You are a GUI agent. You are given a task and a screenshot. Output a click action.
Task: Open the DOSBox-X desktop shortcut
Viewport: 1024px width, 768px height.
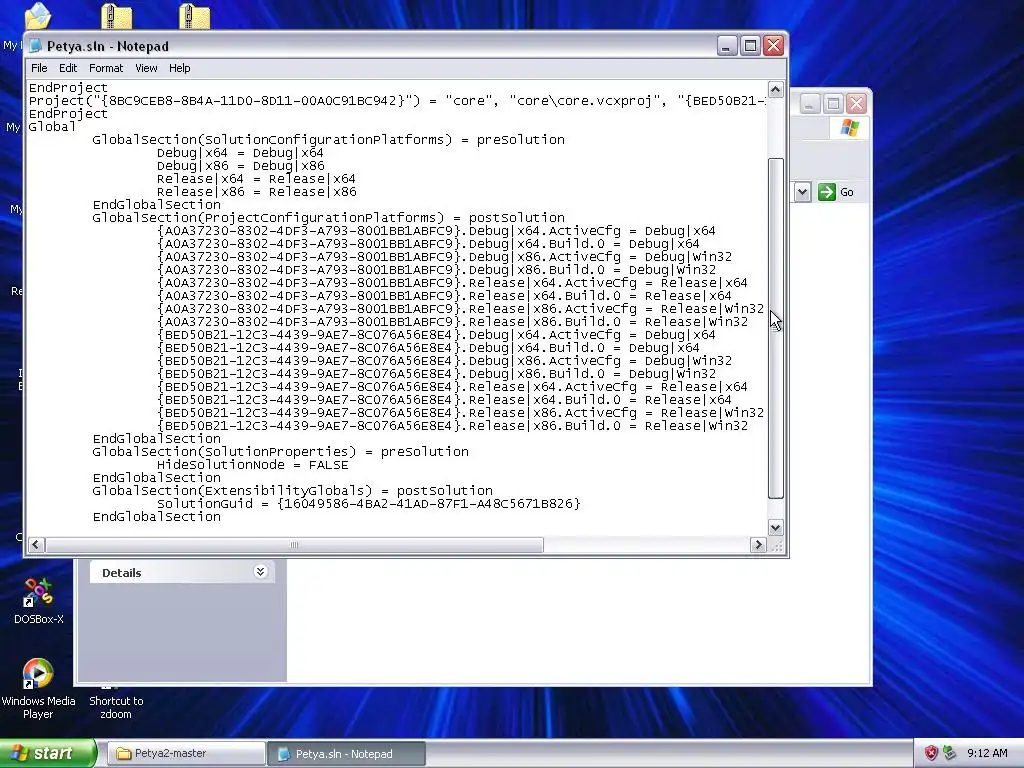point(39,601)
